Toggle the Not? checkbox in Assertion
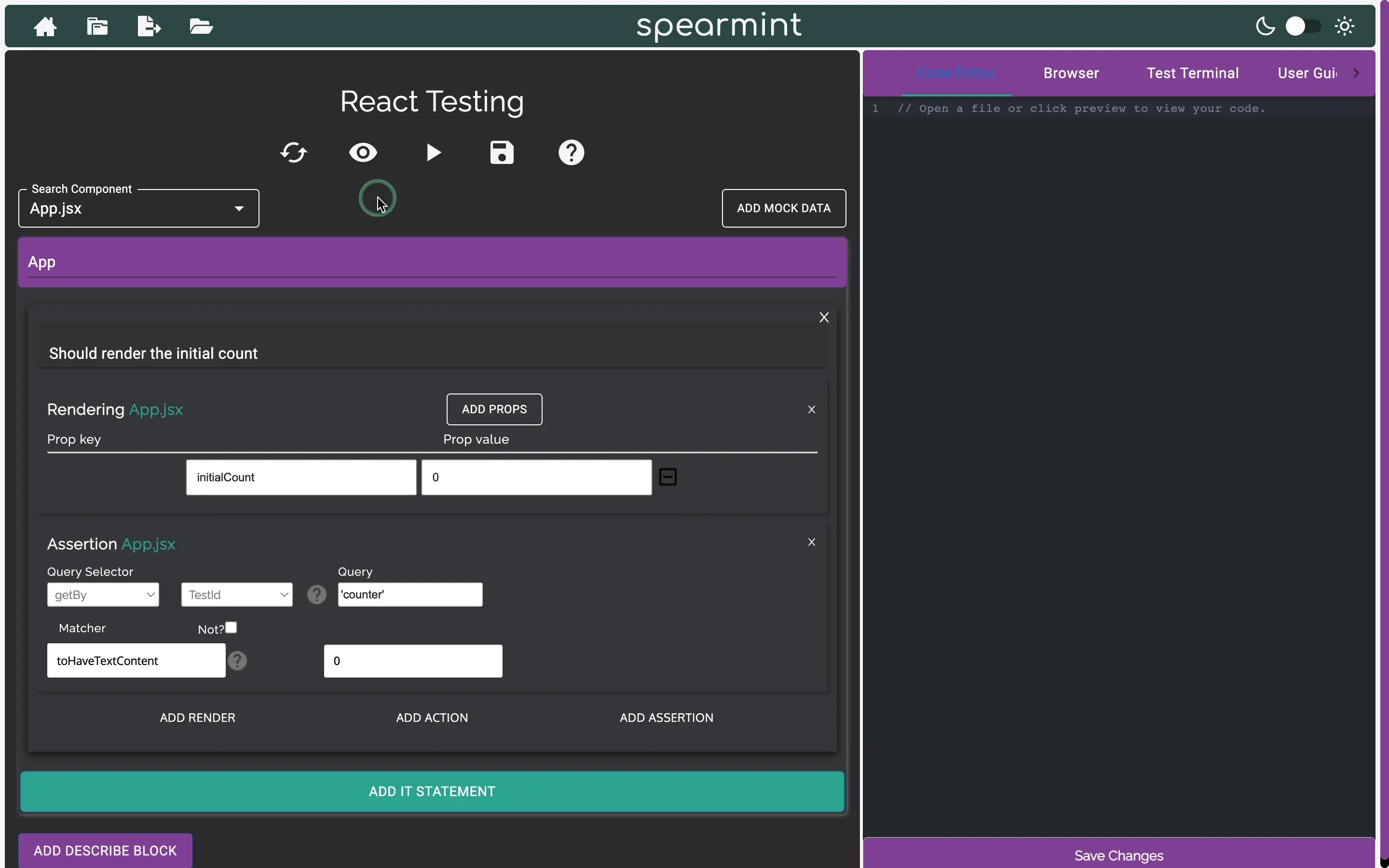The image size is (1389, 868). click(x=230, y=627)
